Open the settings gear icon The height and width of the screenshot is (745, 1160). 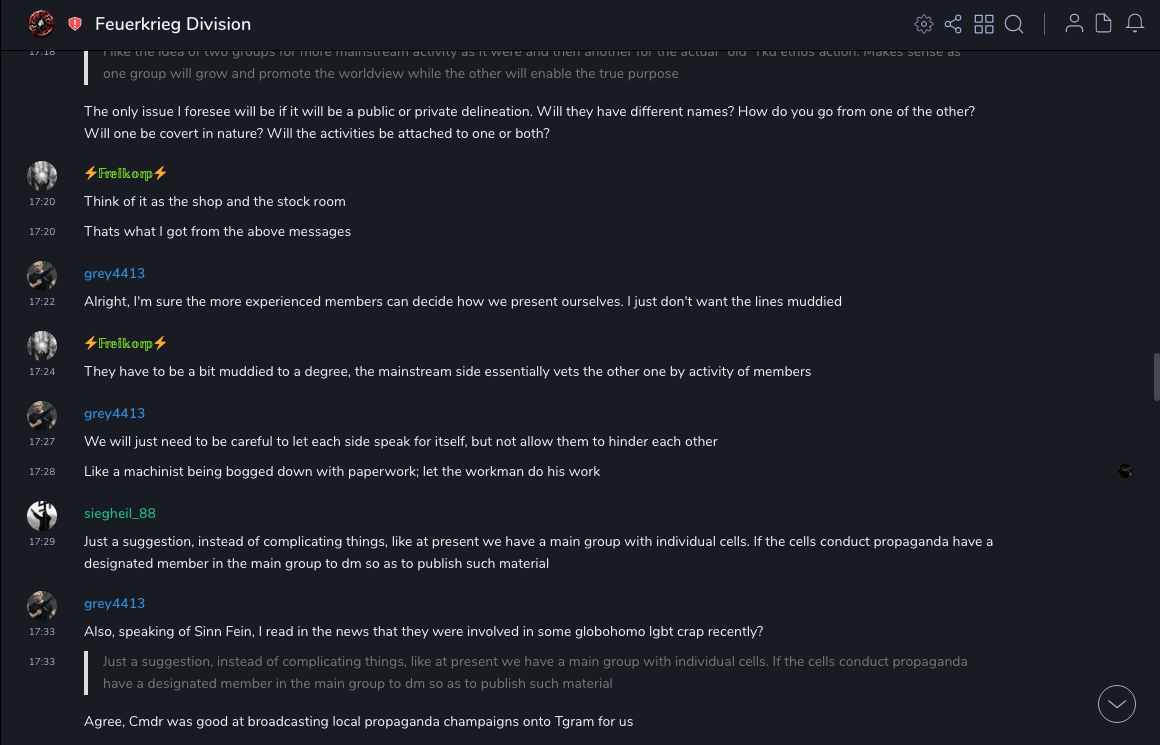924,24
